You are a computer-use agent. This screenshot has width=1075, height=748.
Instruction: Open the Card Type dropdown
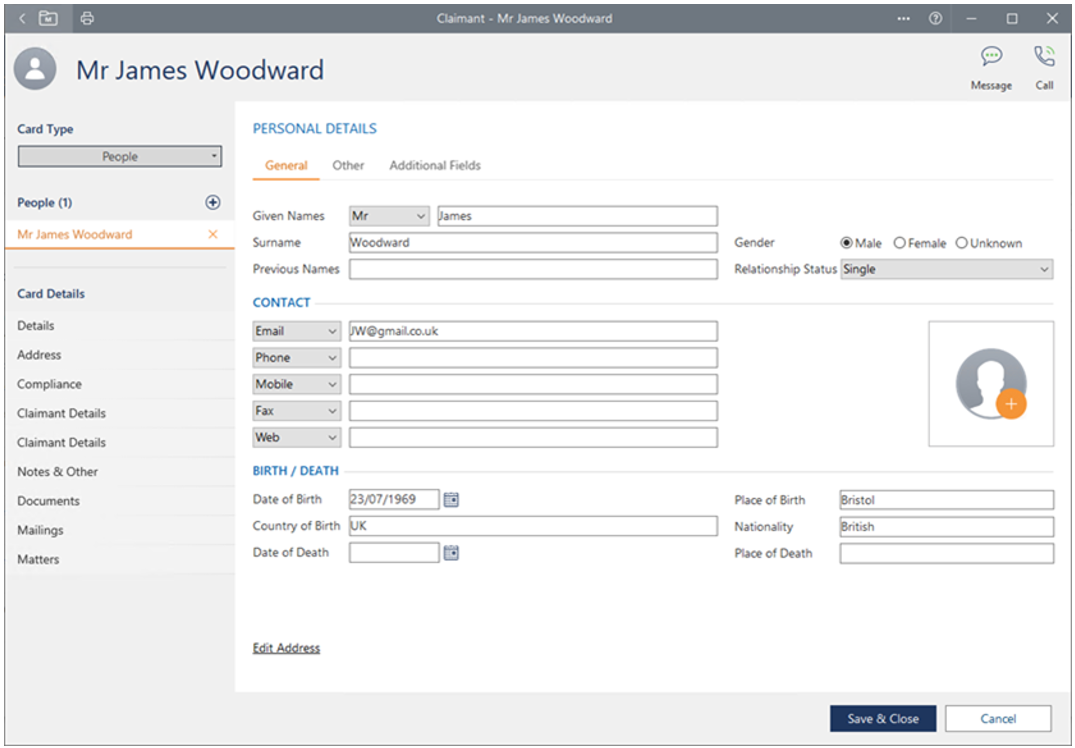pos(120,157)
